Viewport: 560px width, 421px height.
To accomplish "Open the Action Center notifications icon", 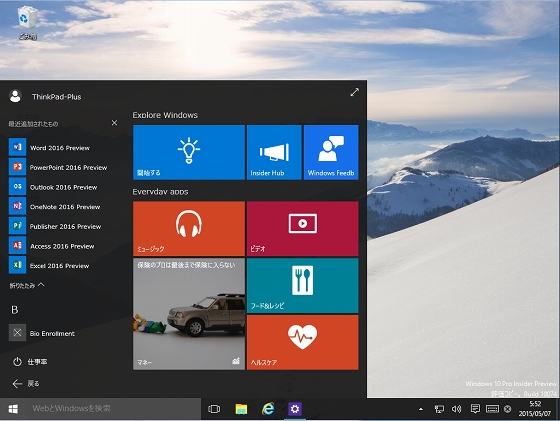I will tap(475, 409).
